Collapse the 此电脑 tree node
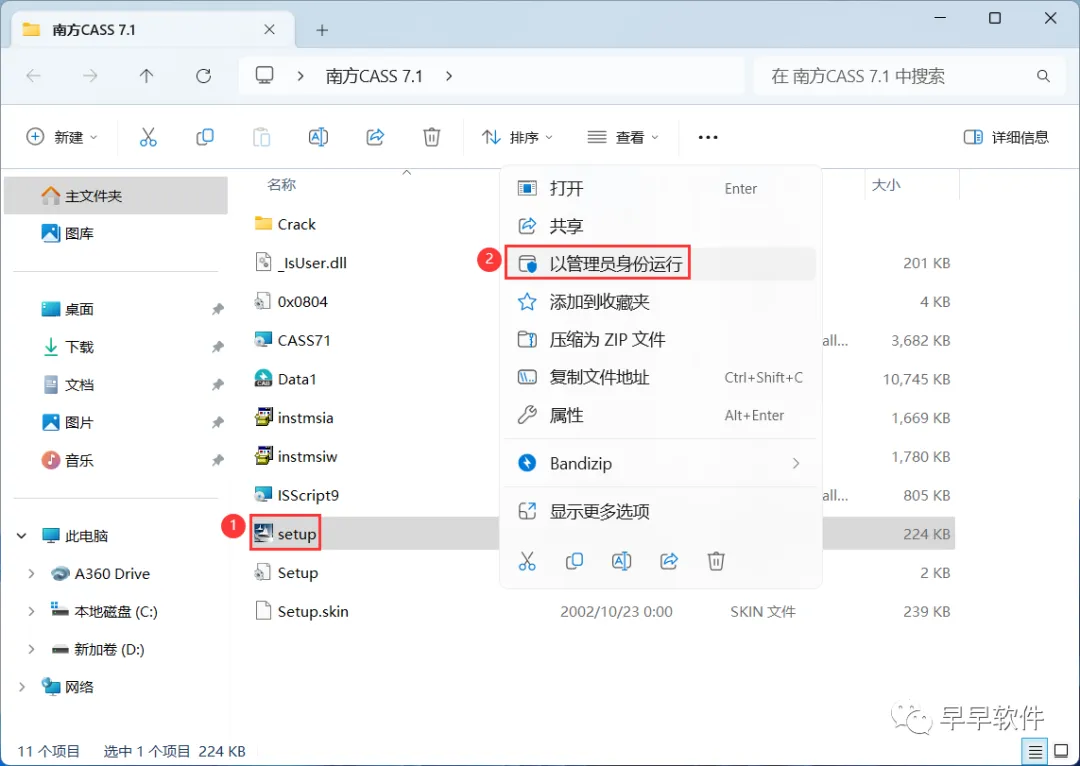1080x766 pixels. point(21,536)
